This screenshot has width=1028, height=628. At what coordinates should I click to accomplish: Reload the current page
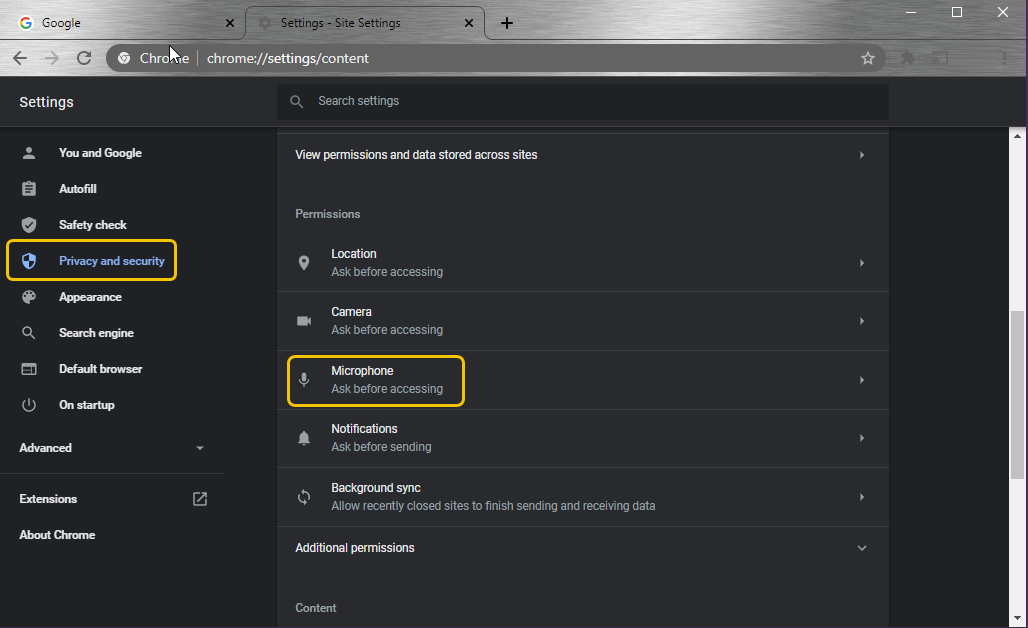click(x=84, y=58)
